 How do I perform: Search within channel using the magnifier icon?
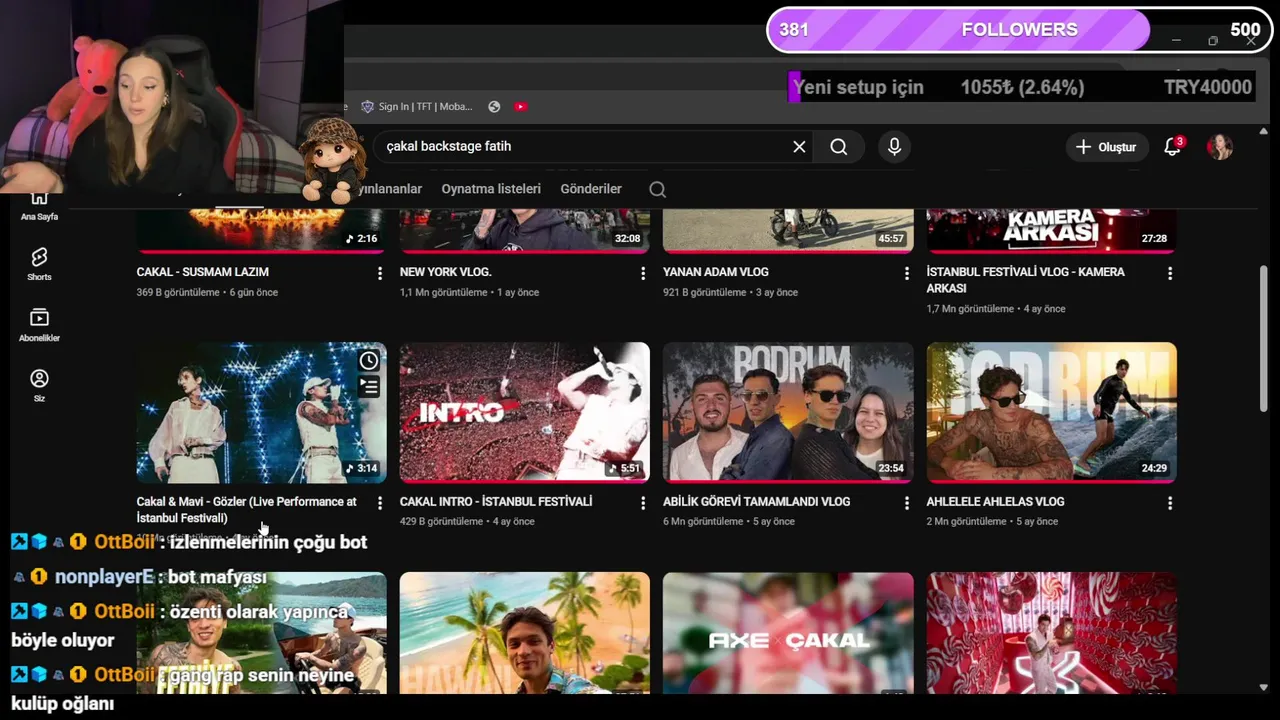(x=657, y=189)
